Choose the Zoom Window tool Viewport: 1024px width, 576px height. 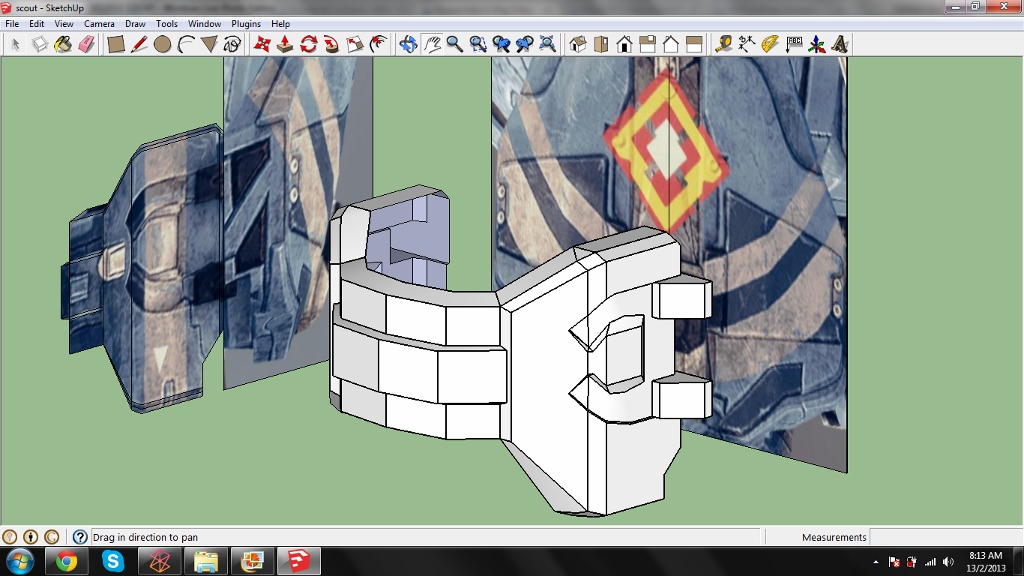(x=478, y=44)
